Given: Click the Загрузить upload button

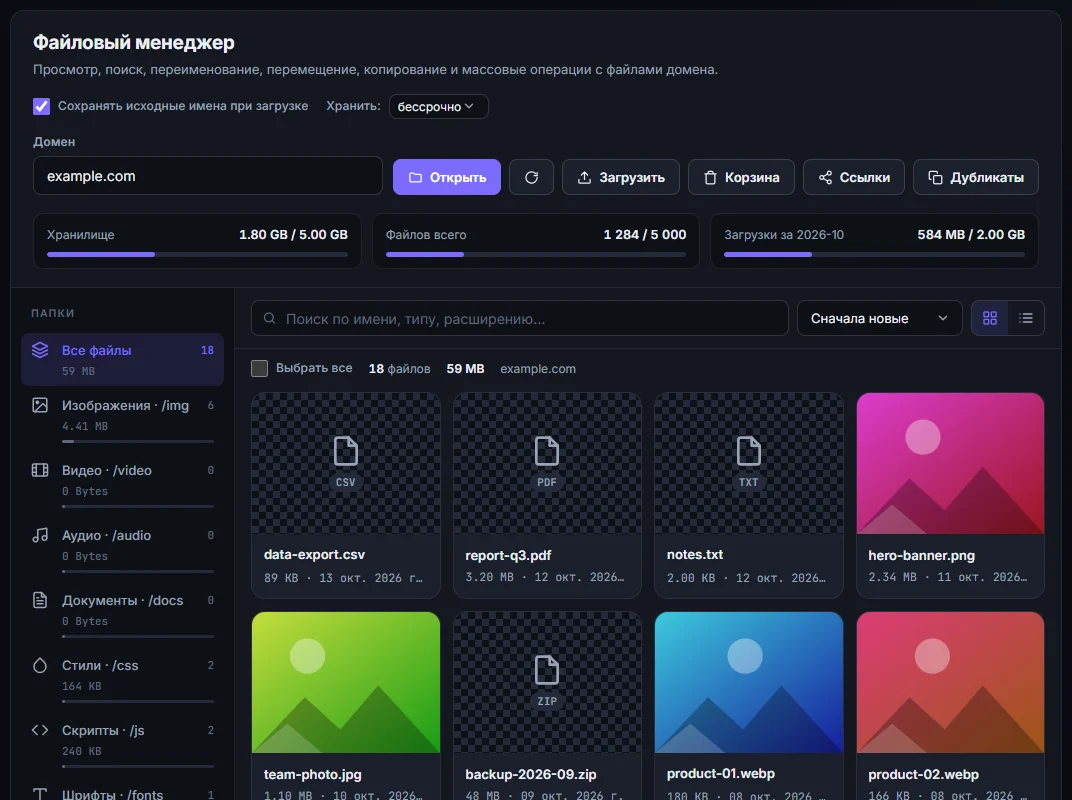Looking at the screenshot, I should 621,177.
